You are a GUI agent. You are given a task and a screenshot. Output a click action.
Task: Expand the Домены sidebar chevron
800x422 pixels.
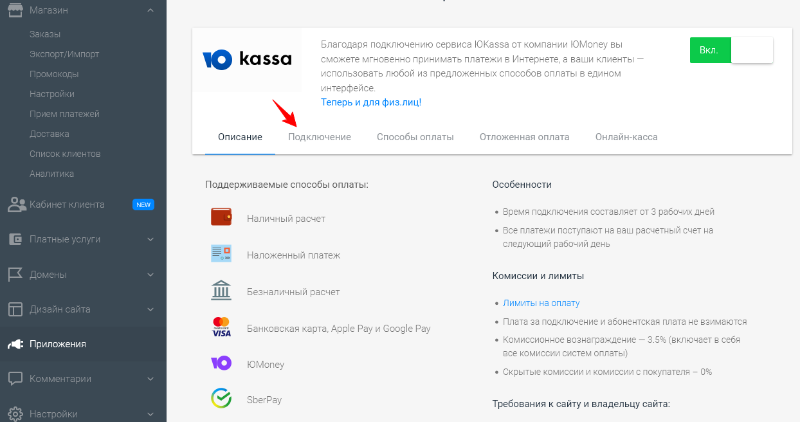(x=151, y=275)
